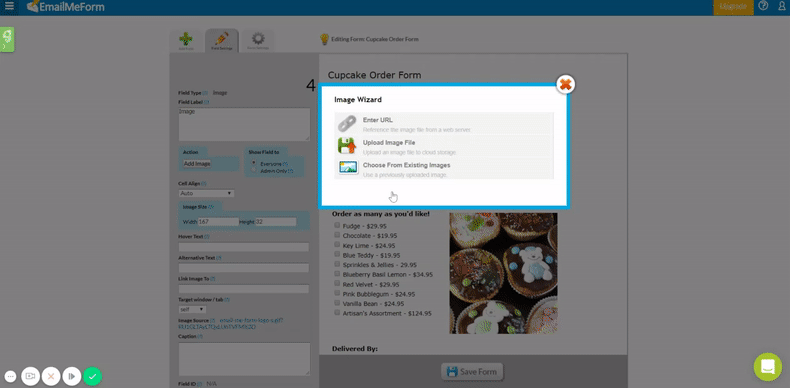Close the Image Wizard dialog
The image size is (790, 388).
click(566, 85)
